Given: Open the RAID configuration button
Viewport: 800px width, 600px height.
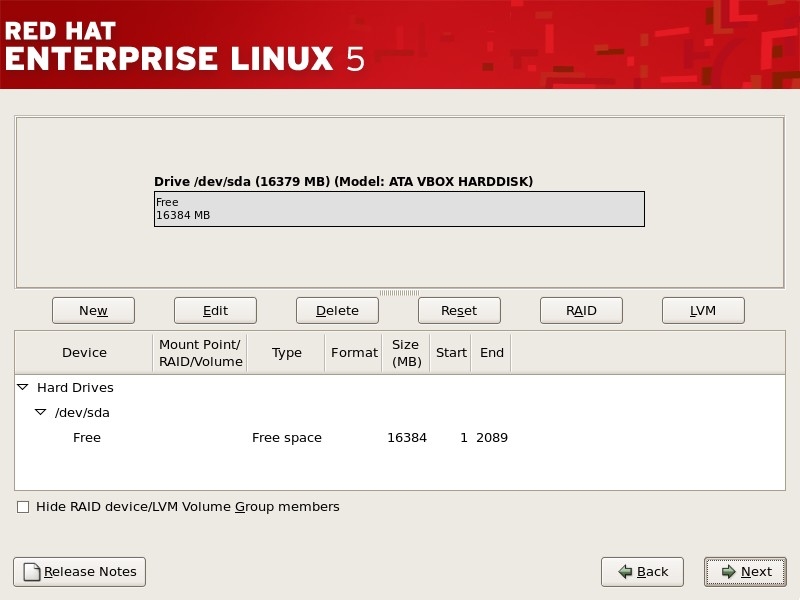Looking at the screenshot, I should (x=581, y=310).
